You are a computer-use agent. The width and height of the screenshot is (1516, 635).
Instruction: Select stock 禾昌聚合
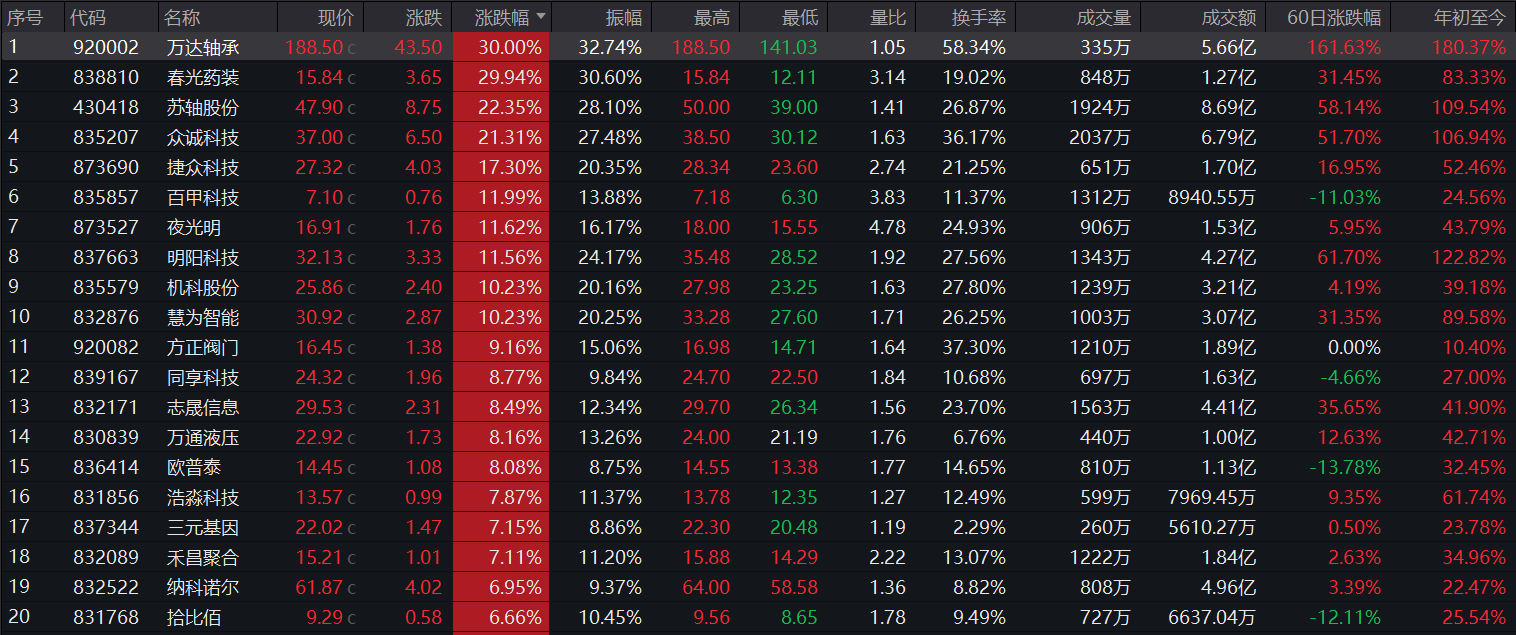(203, 557)
